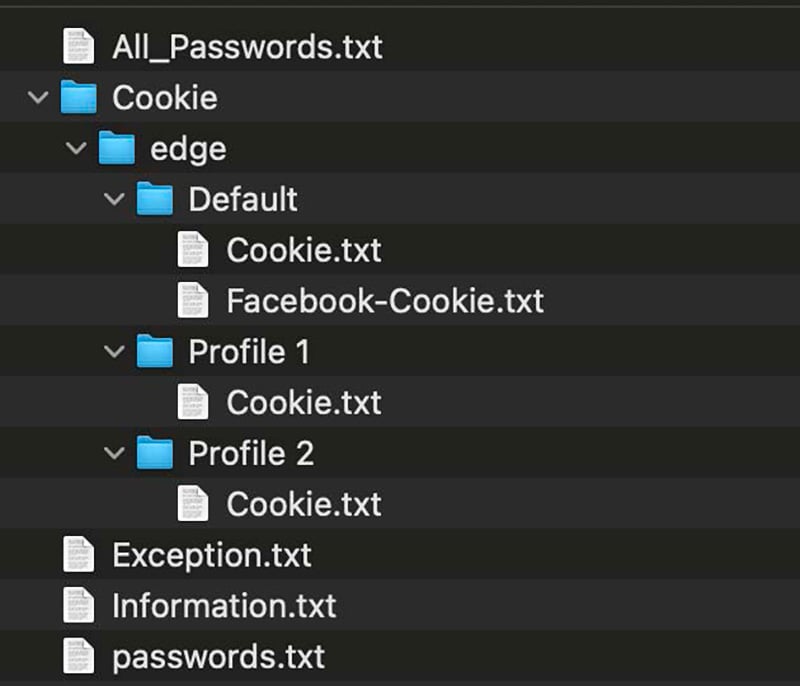Collapse the Profile 1 folder chevron
The height and width of the screenshot is (686, 800).
pos(114,352)
